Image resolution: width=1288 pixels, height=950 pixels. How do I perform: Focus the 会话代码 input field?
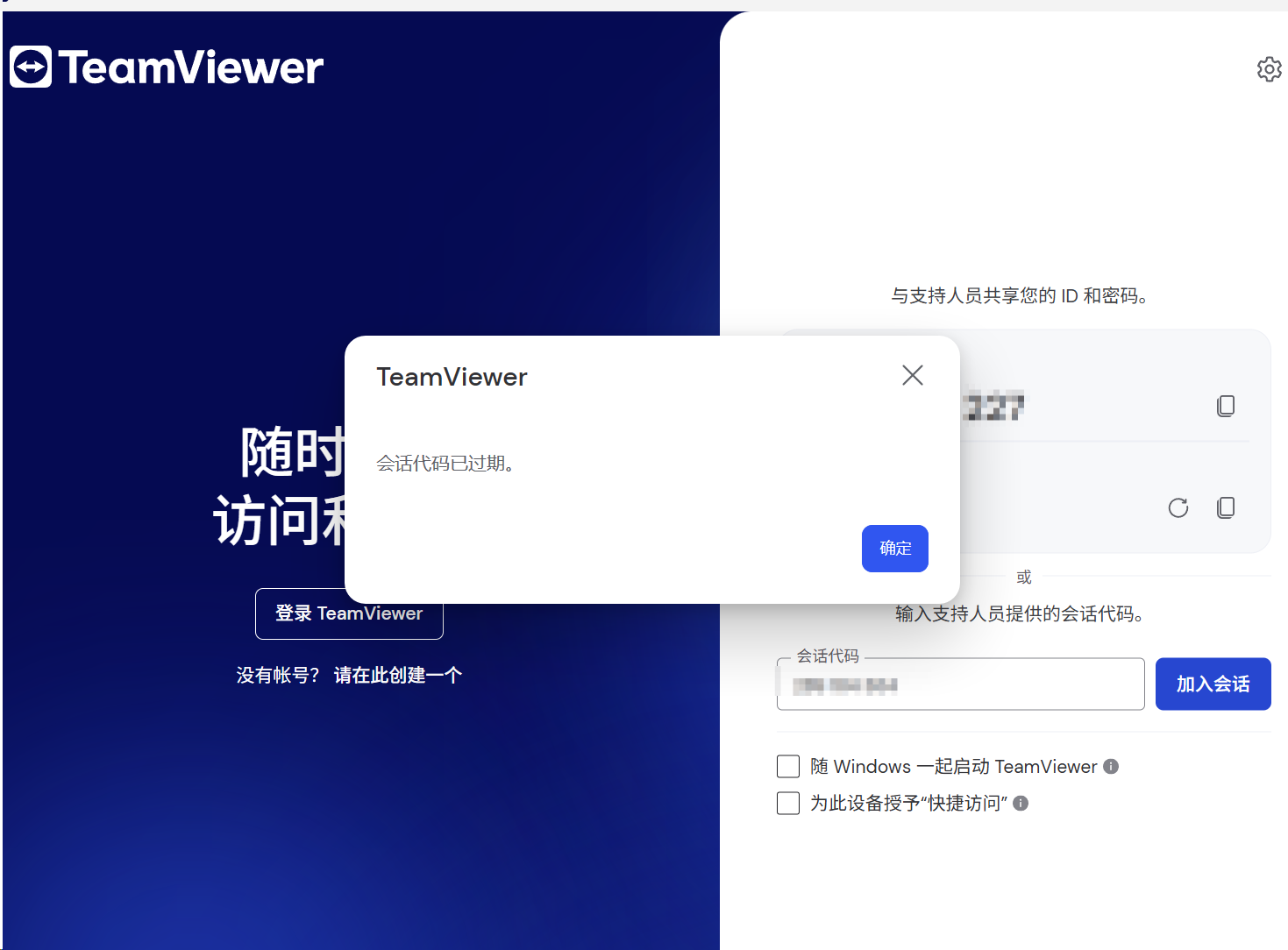pyautogui.click(x=960, y=684)
